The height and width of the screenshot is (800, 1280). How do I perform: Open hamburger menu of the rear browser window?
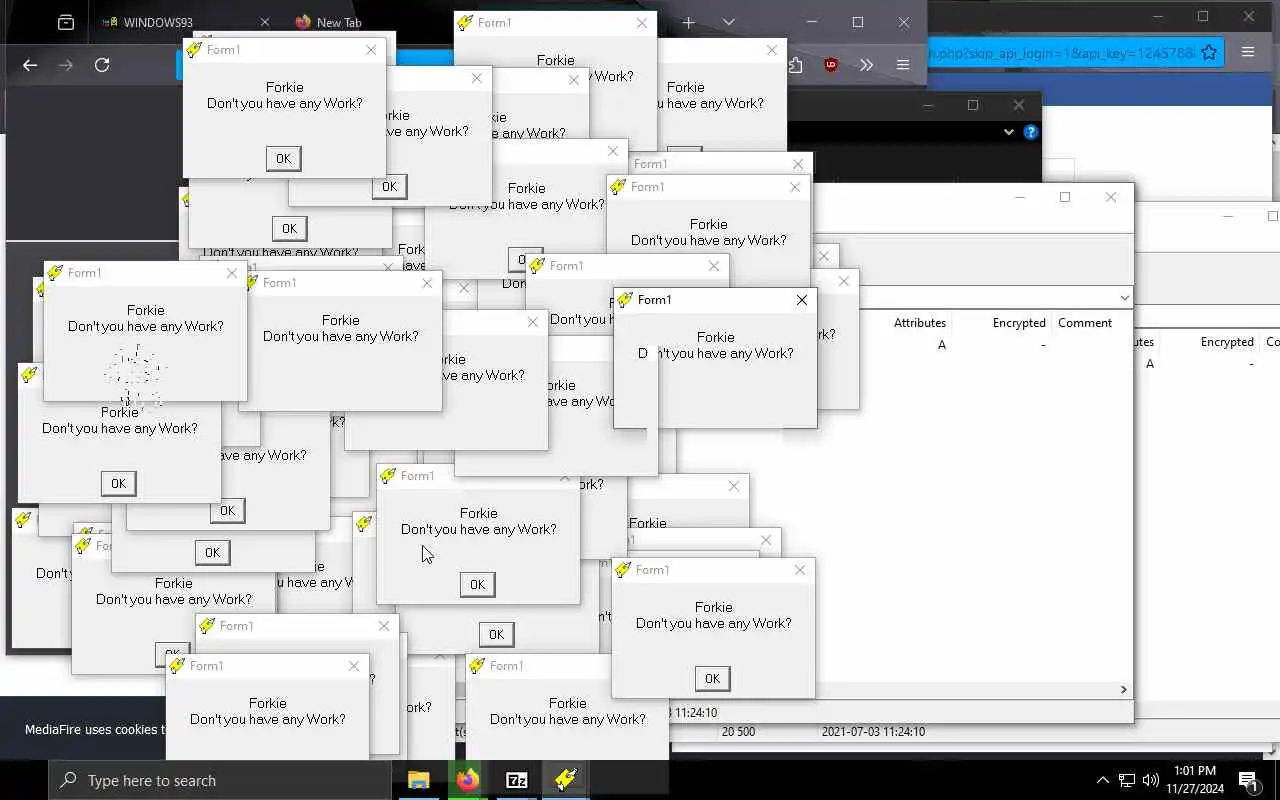(x=1248, y=52)
